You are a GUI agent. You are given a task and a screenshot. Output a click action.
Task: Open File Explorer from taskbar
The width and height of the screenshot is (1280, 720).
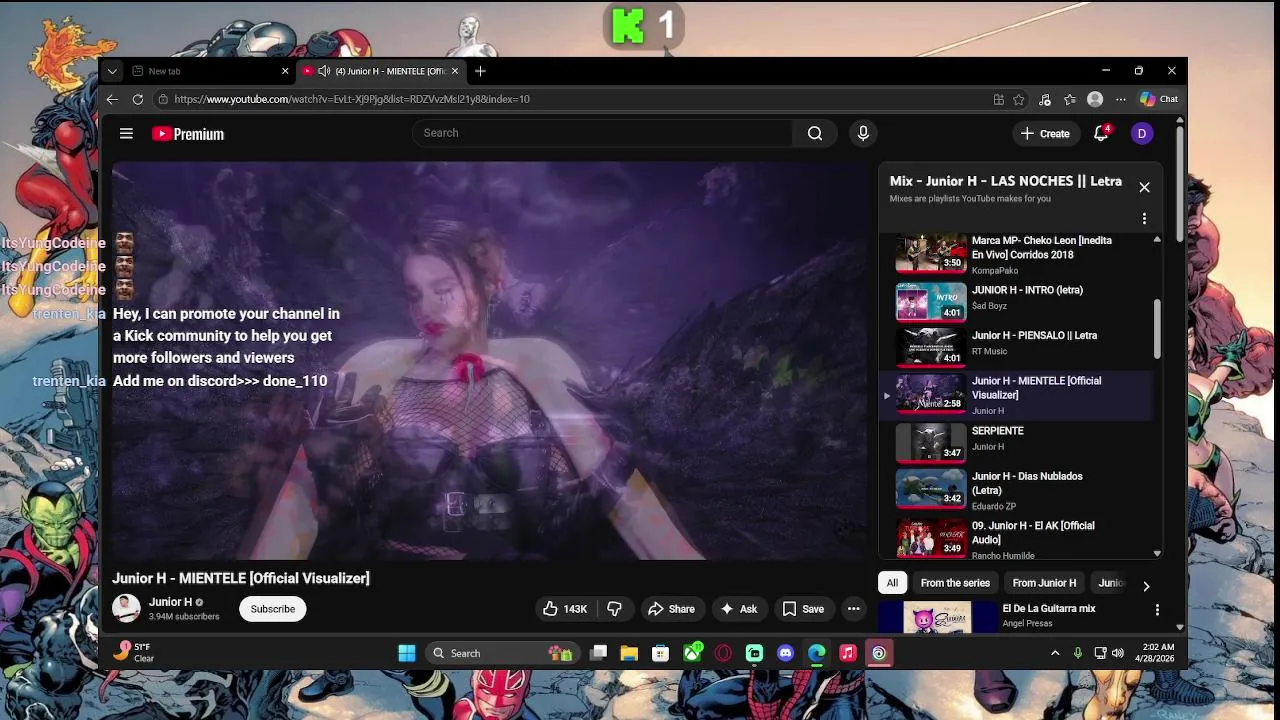(x=629, y=653)
